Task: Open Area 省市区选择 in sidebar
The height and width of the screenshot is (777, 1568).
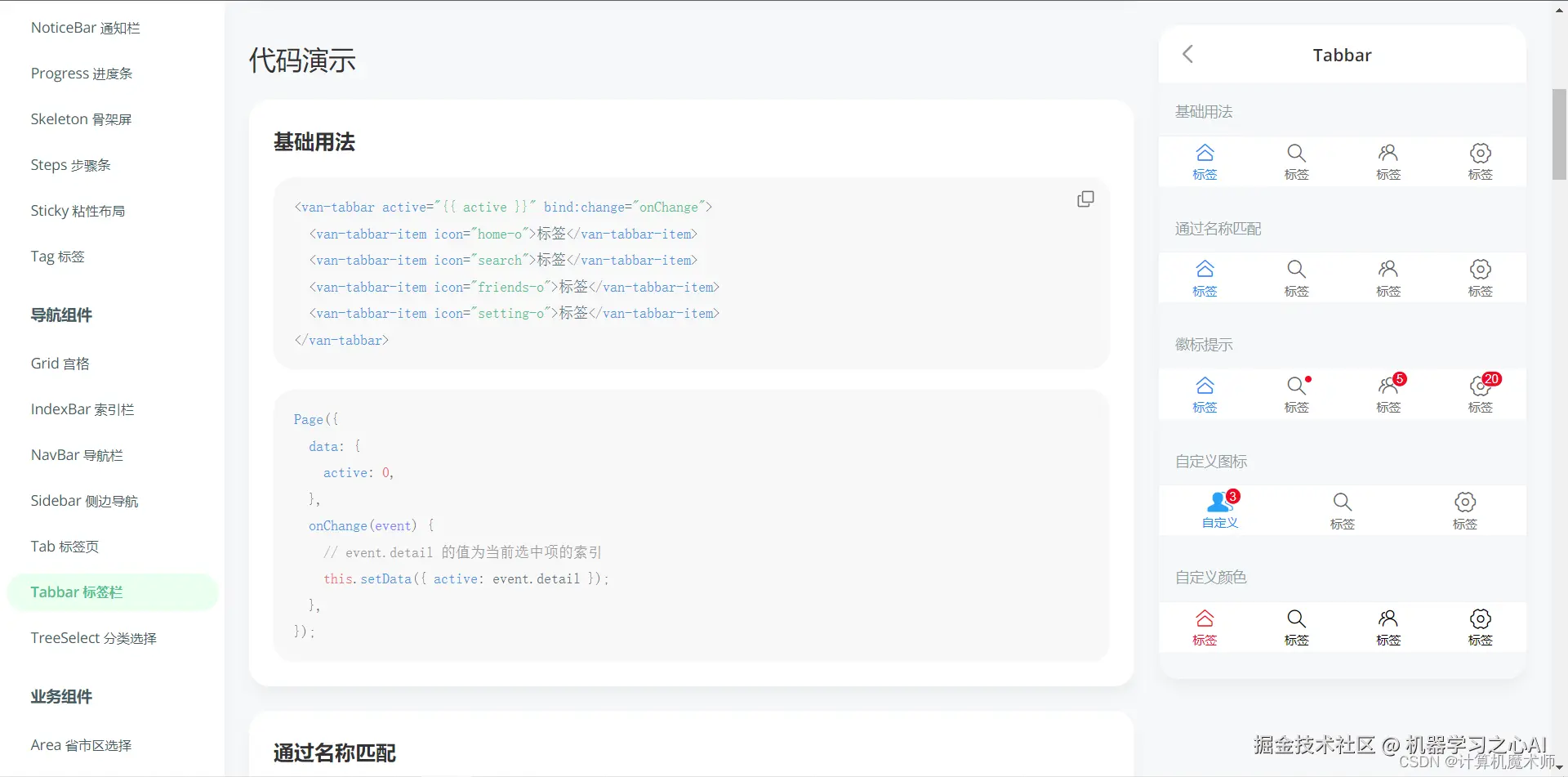Action: [x=82, y=745]
